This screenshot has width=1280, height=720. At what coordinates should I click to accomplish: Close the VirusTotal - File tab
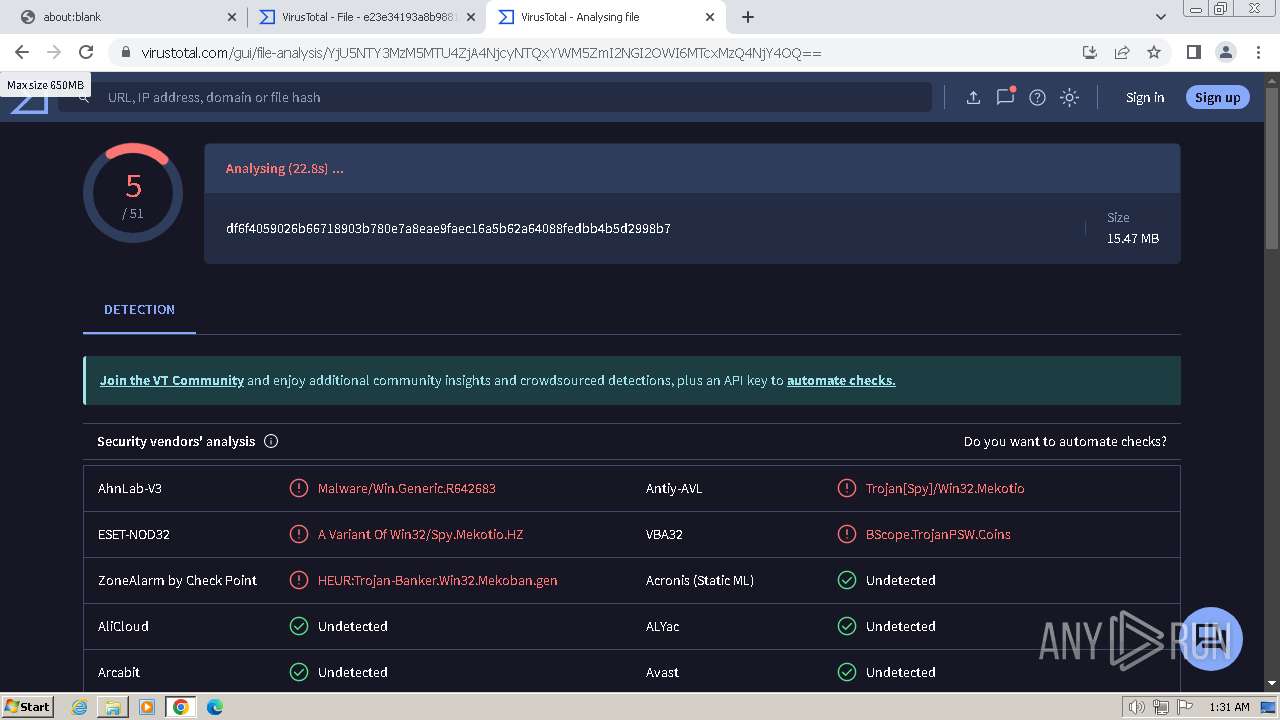click(471, 17)
